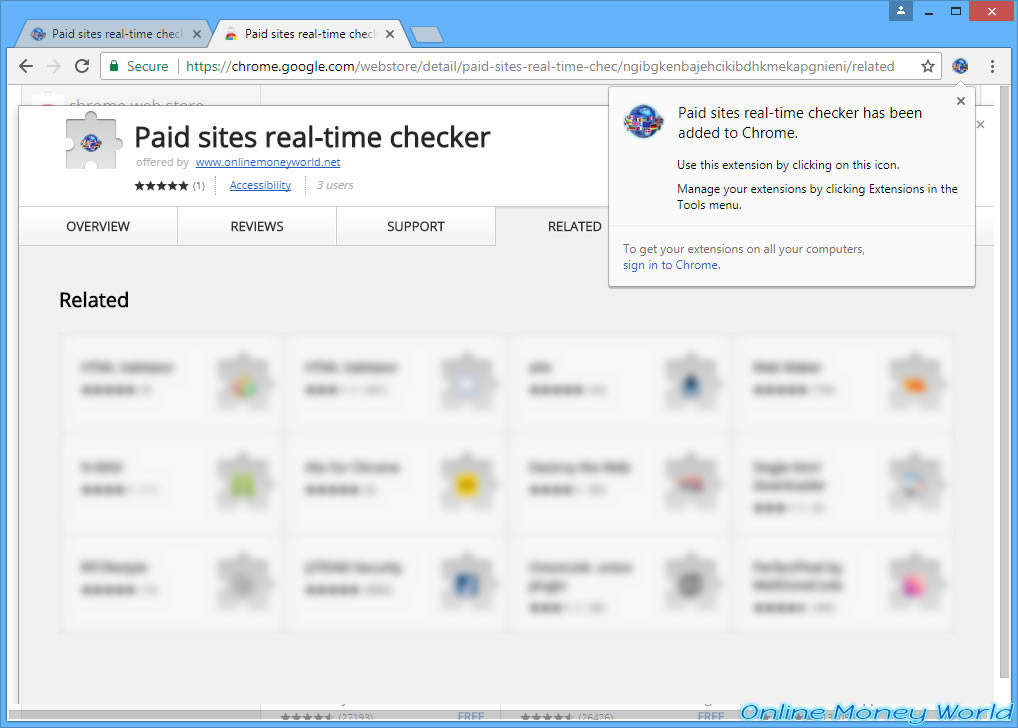Click the five-star rating of the extension
This screenshot has width=1018, height=728.
tap(161, 186)
